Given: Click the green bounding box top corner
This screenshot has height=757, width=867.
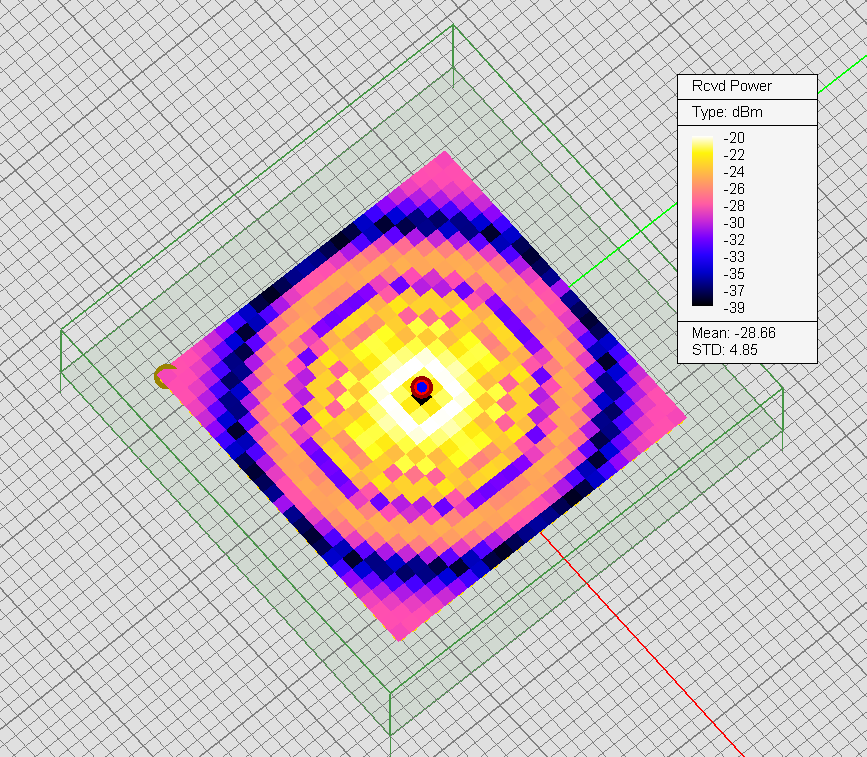Looking at the screenshot, I should point(453,27).
